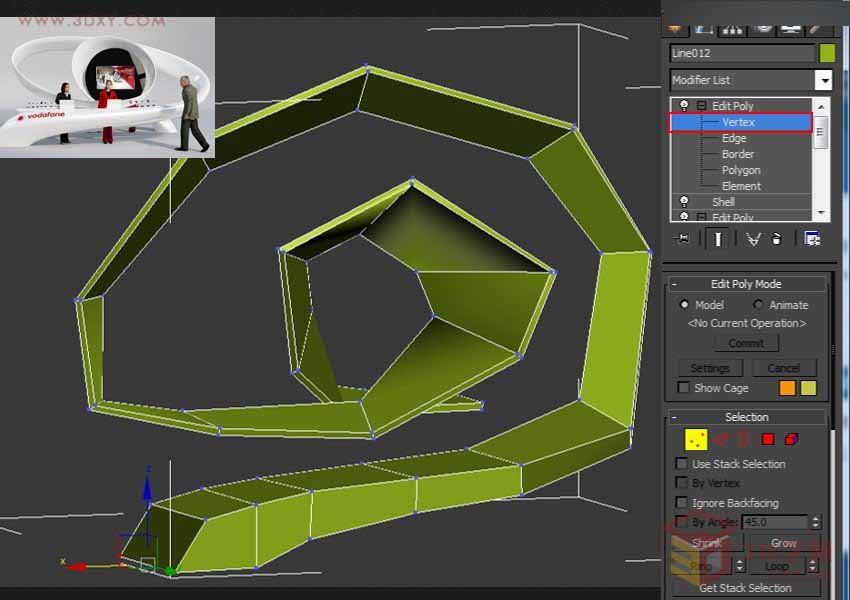Open the orange cage color swatch

pyautogui.click(x=787, y=388)
